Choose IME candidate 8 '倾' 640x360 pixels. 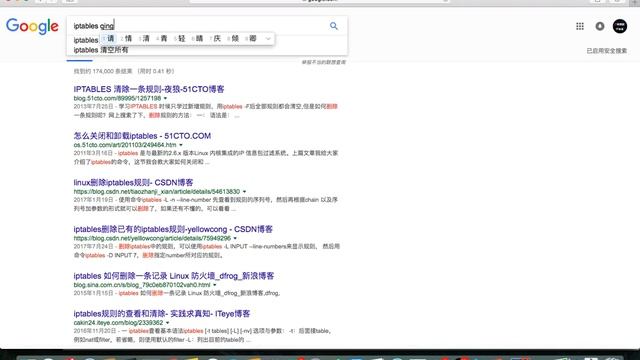pos(233,39)
